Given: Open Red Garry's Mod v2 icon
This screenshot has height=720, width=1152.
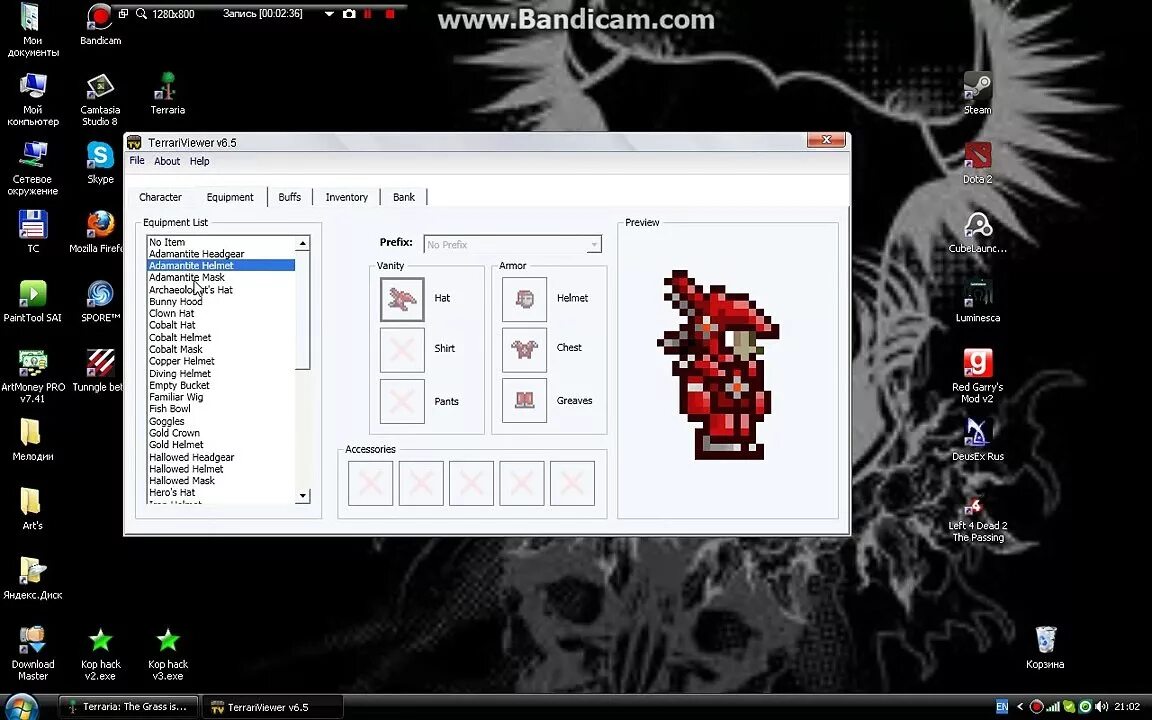Looking at the screenshot, I should [977, 376].
